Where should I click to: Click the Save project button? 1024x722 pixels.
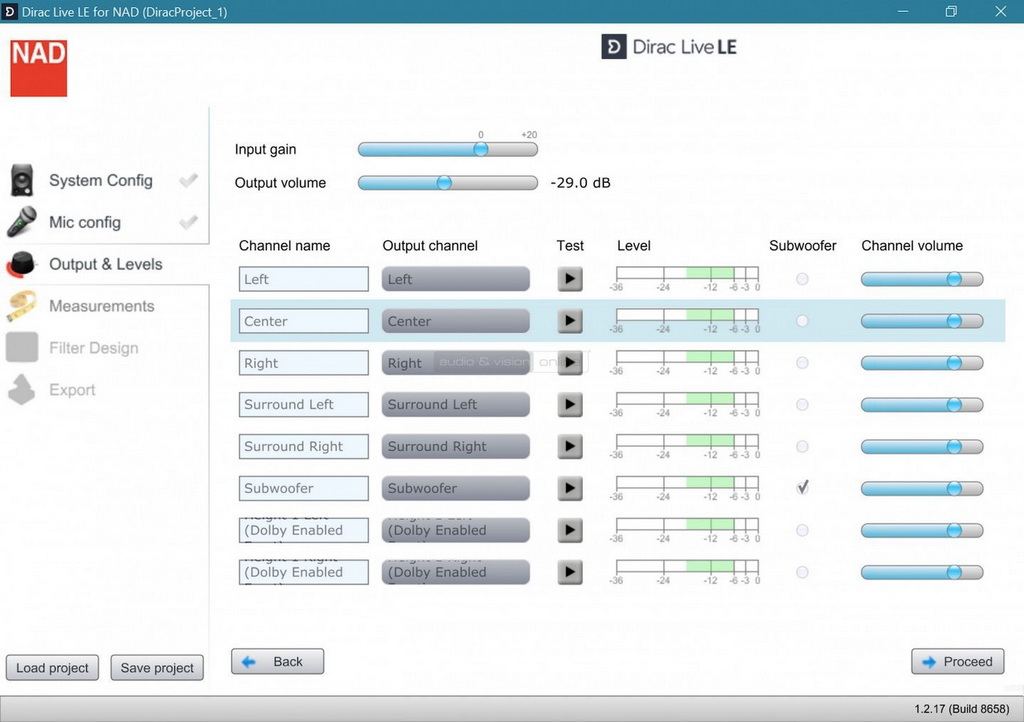coord(157,668)
